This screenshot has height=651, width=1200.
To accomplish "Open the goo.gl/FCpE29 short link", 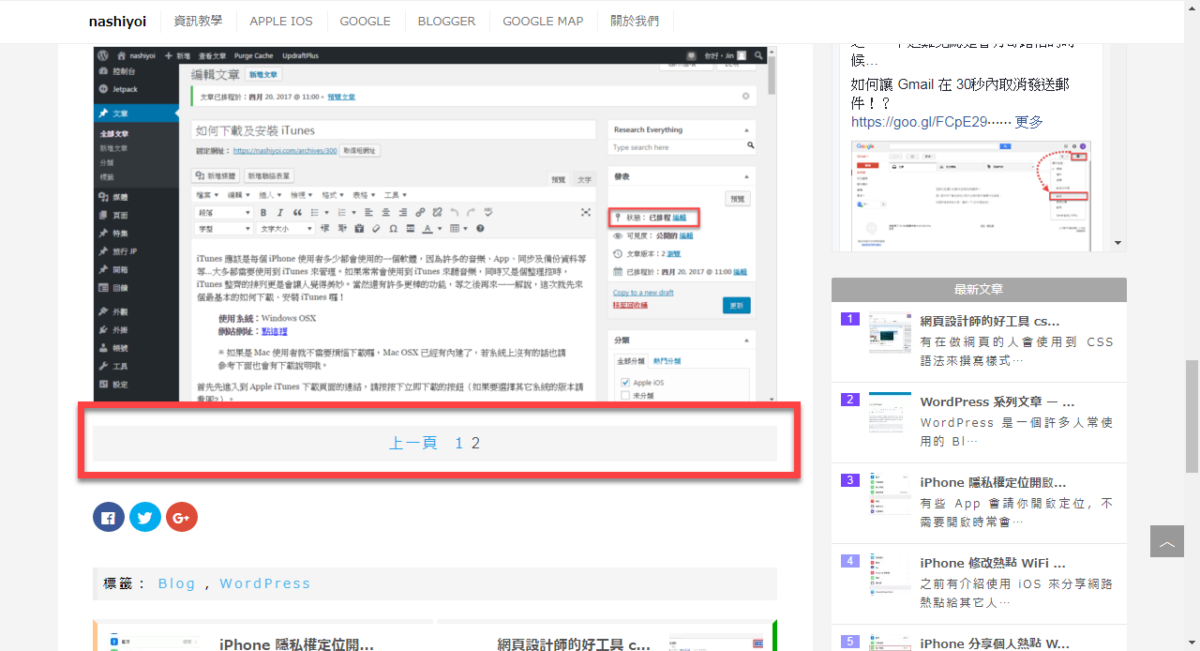I will 919,122.
